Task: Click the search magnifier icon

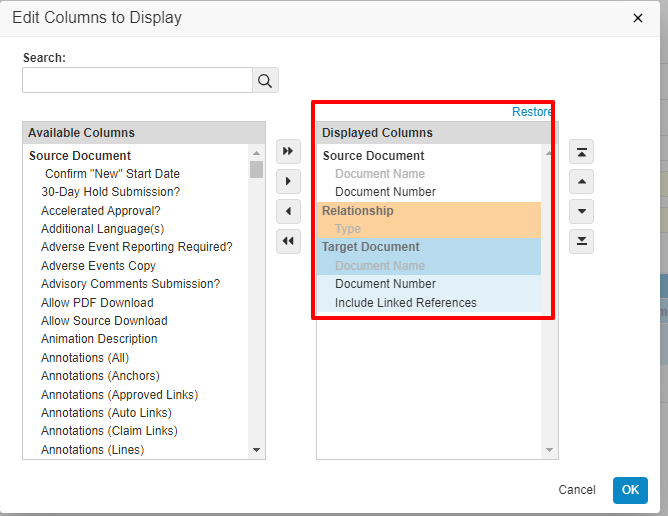Action: 265,81
